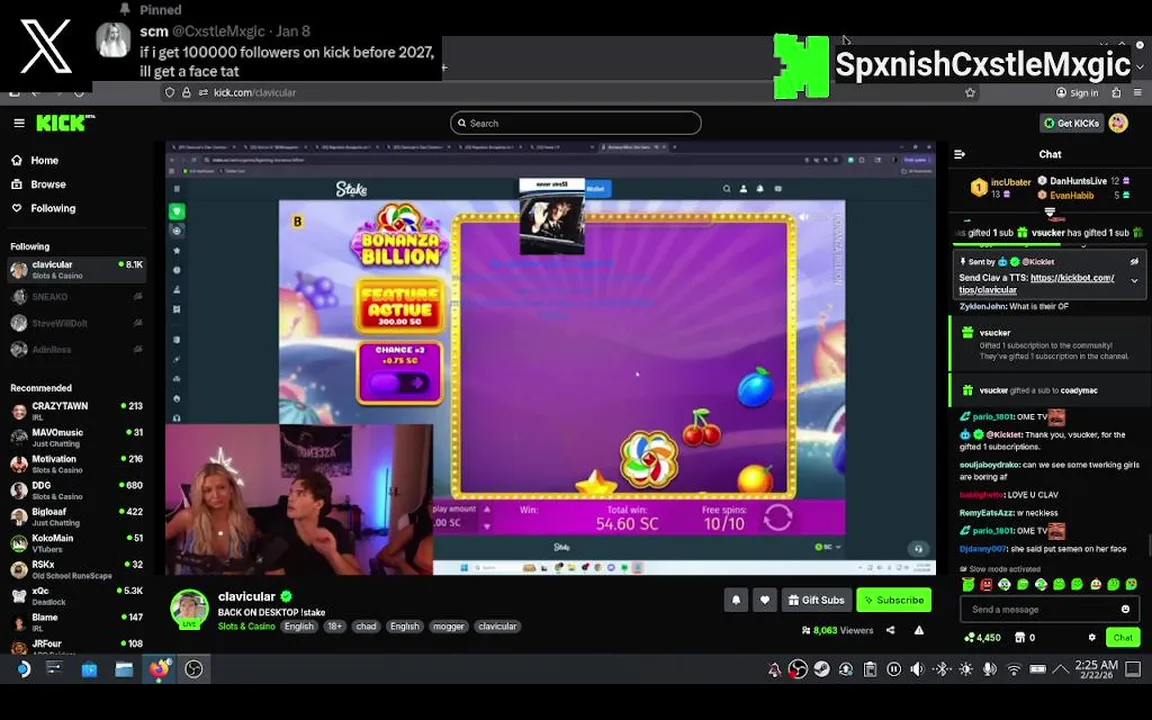Collapse chat with the arrow icon
1152x720 pixels.
pyautogui.click(x=960, y=154)
